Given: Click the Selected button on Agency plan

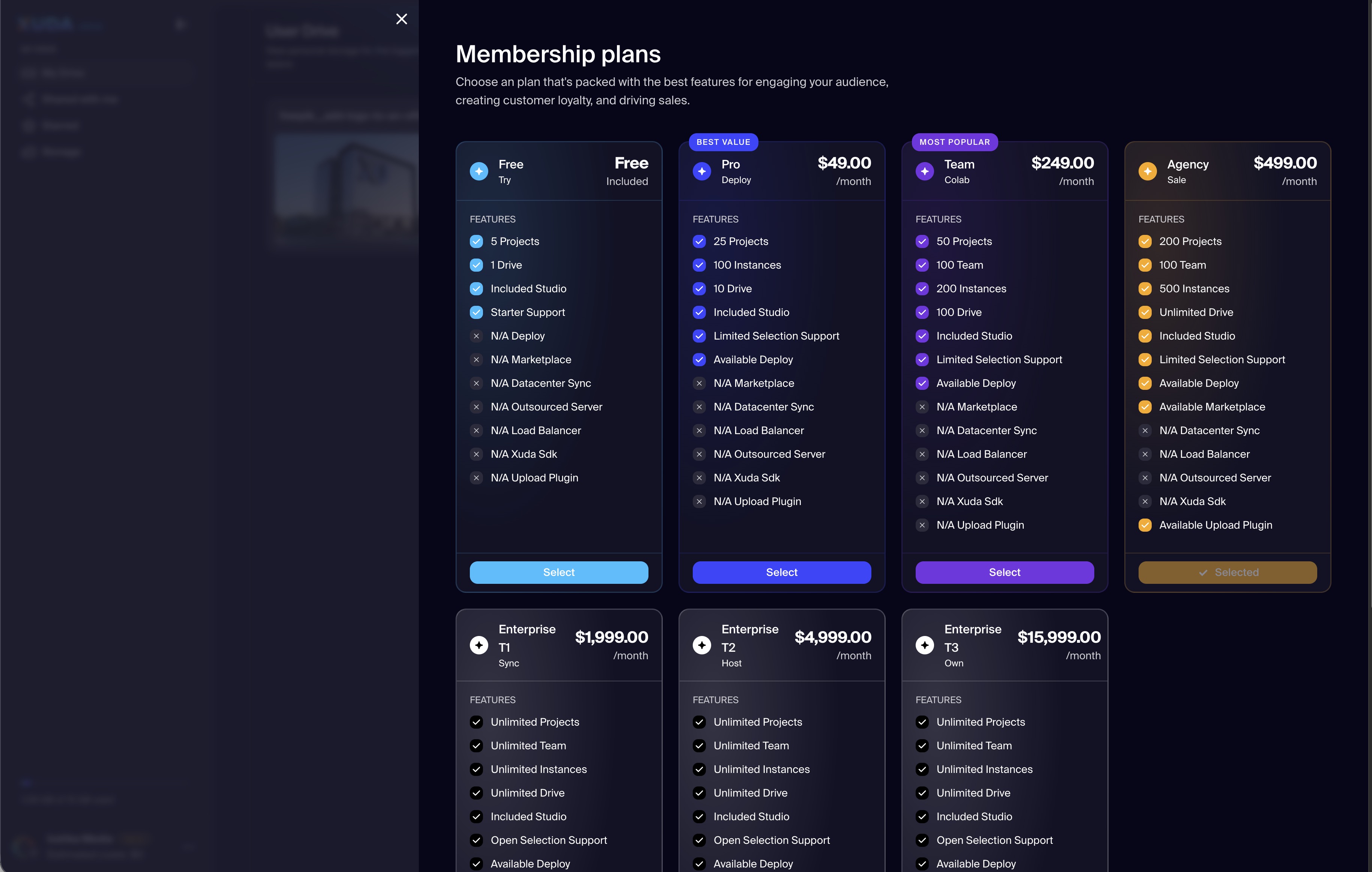Looking at the screenshot, I should coord(1227,573).
